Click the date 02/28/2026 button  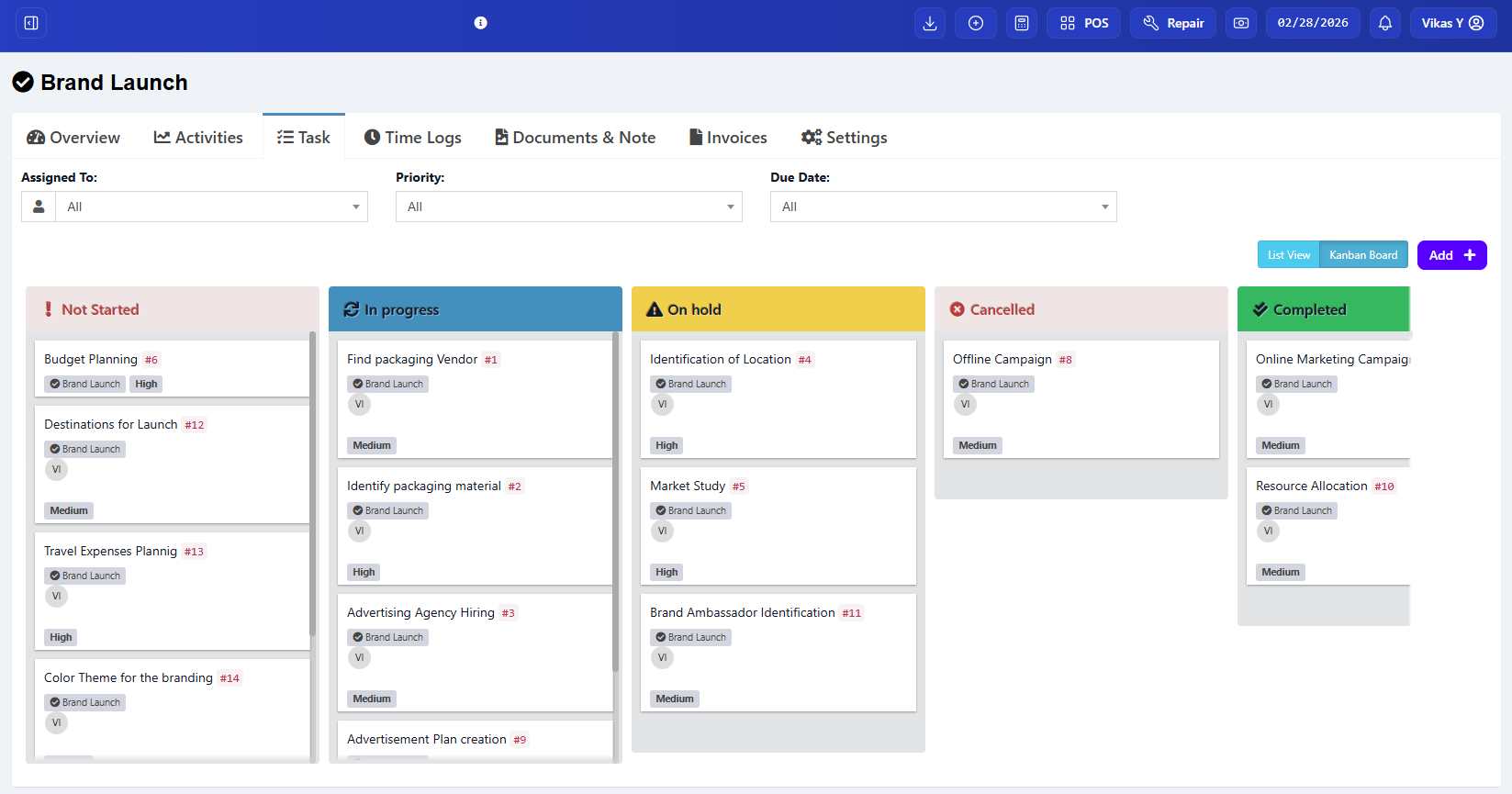[1313, 23]
